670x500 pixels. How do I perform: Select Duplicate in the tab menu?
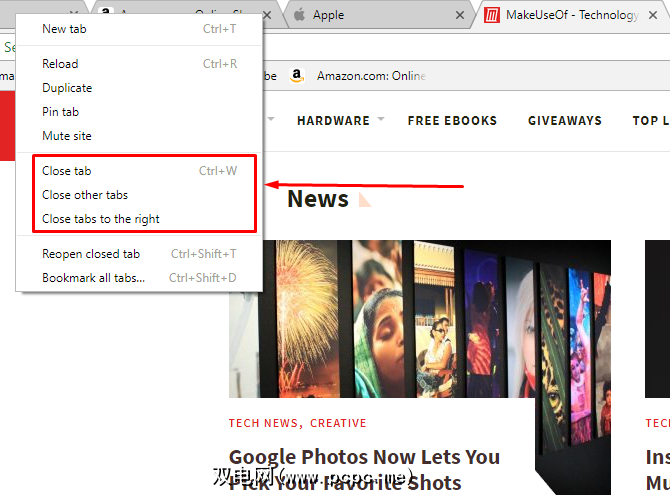click(139, 88)
